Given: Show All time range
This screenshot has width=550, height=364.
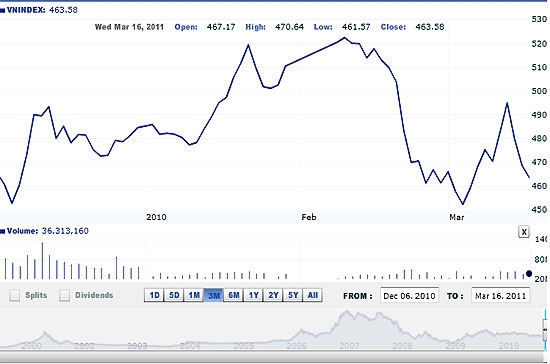Looking at the screenshot, I should 313,295.
